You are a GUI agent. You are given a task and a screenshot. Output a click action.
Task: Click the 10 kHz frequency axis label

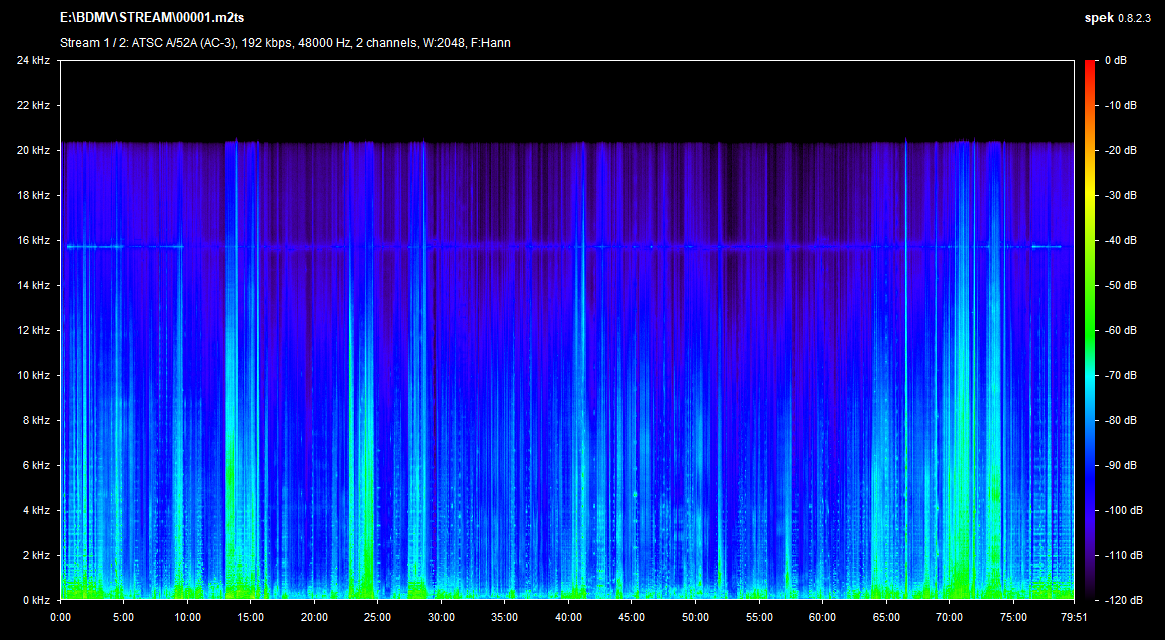[33, 376]
